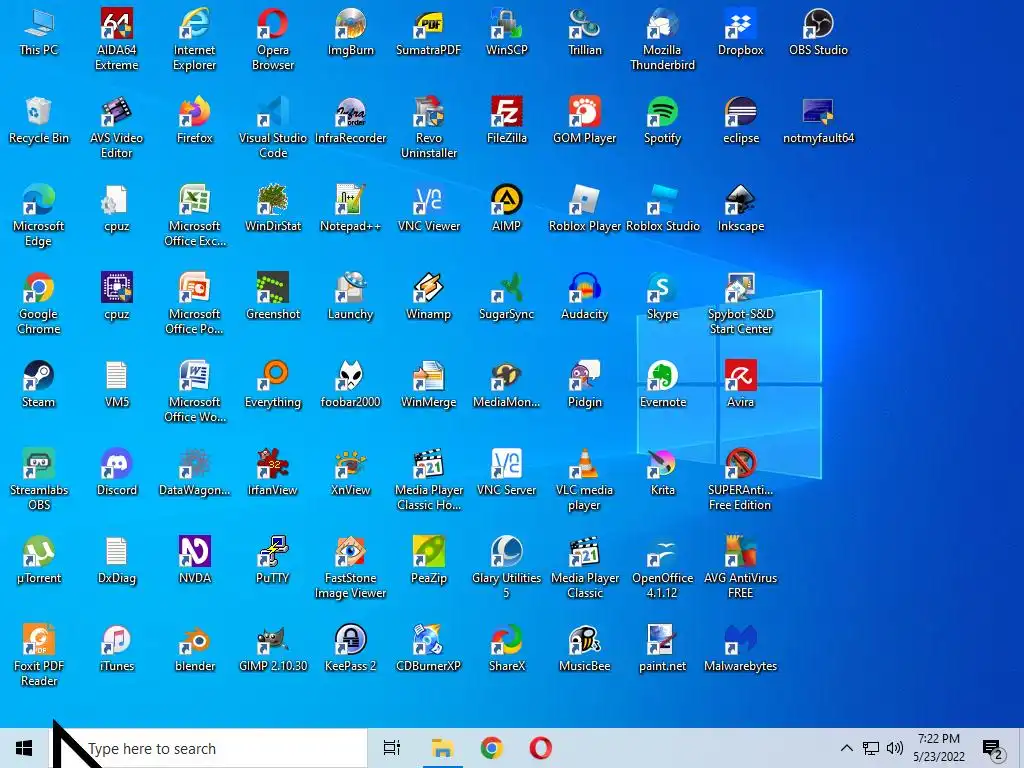Select the OpenOffice 4.1.12 icon
1024x768 pixels.
pyautogui.click(x=662, y=568)
